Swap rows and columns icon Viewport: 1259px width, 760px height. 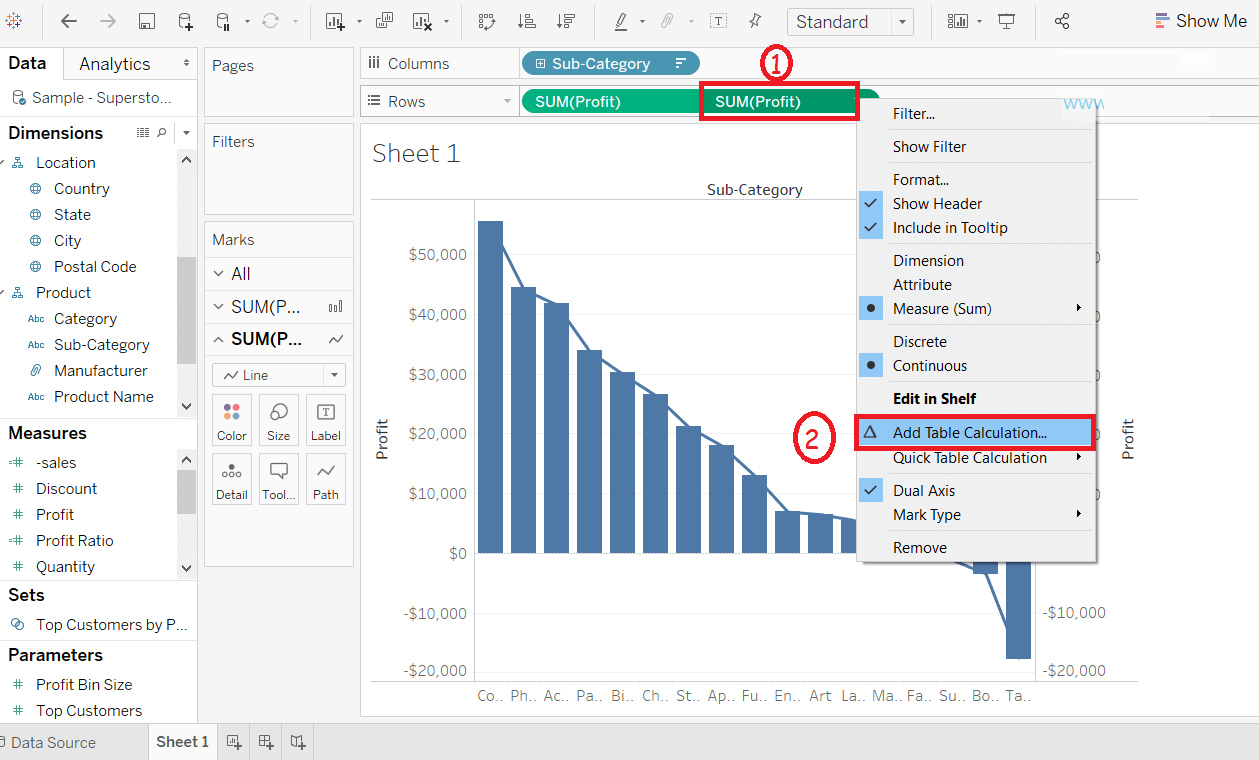[487, 21]
